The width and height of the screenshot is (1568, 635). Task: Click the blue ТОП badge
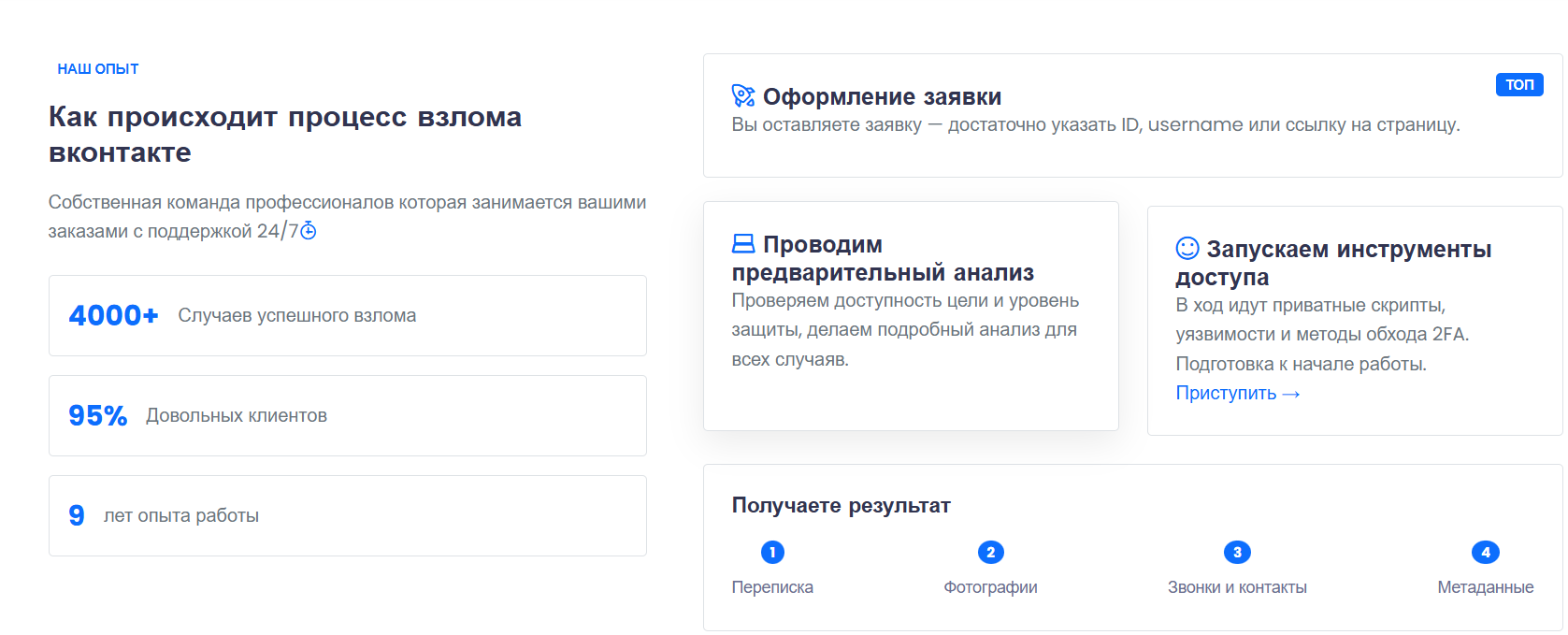1519,84
